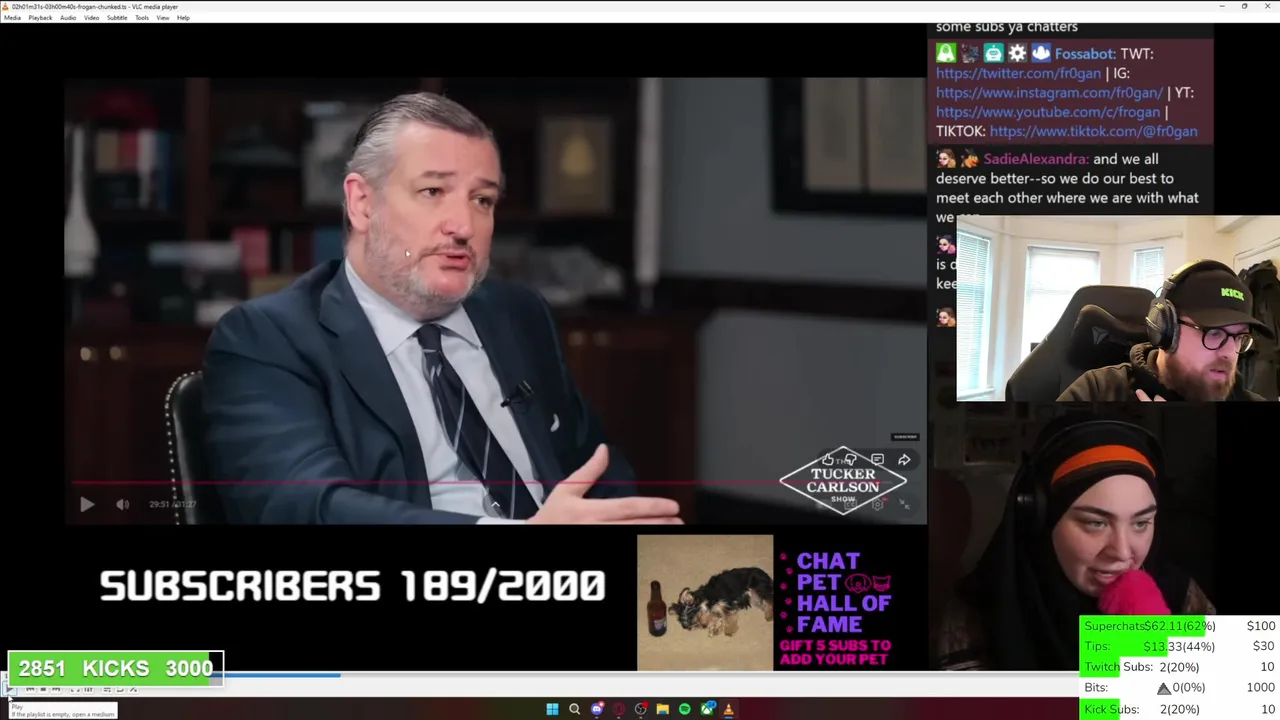Open the instagram.com/fr0gan link

click(1049, 92)
